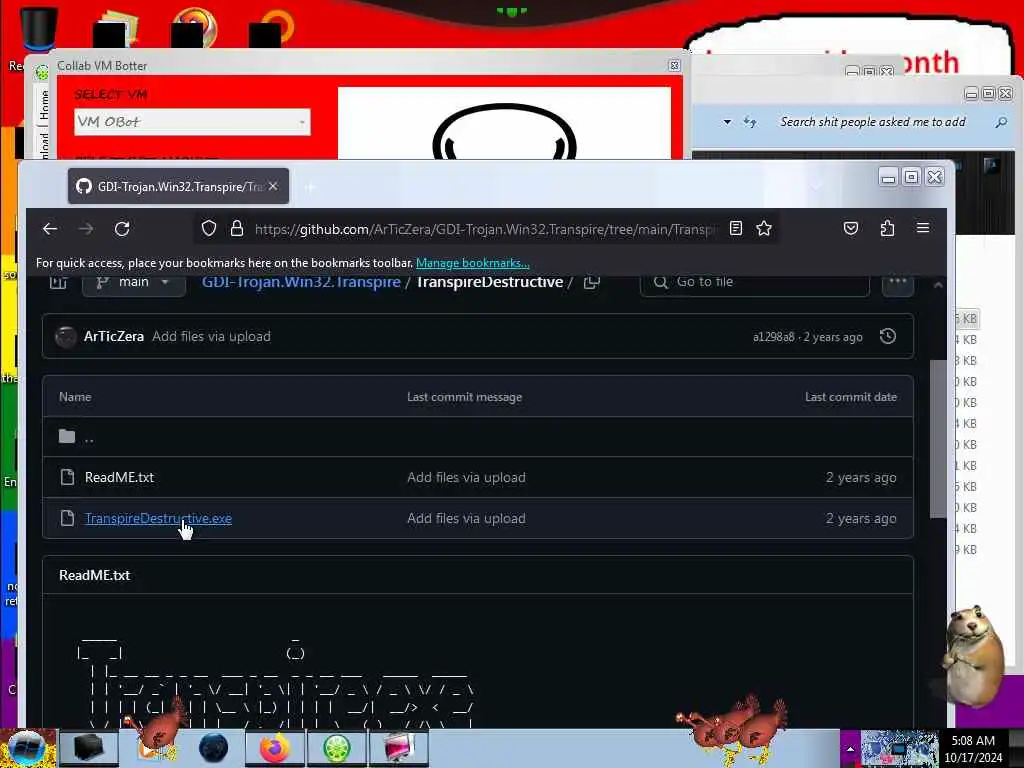Open the three-dots more options button
The image size is (1024, 768).
pyautogui.click(x=898, y=282)
